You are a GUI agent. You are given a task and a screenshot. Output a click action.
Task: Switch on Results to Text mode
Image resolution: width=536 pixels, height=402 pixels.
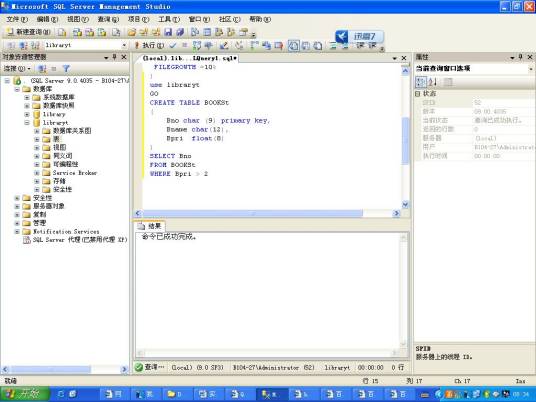tap(293, 45)
